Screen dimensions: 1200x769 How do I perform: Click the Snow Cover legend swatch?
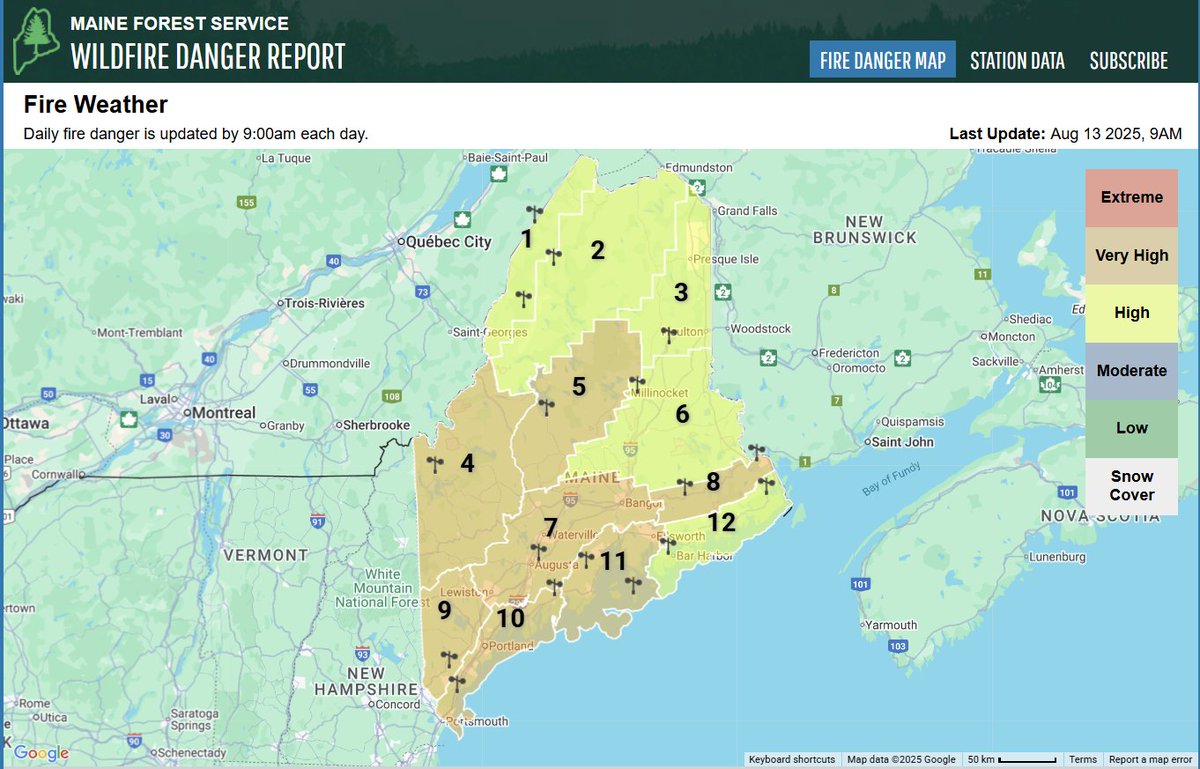coord(1132,486)
